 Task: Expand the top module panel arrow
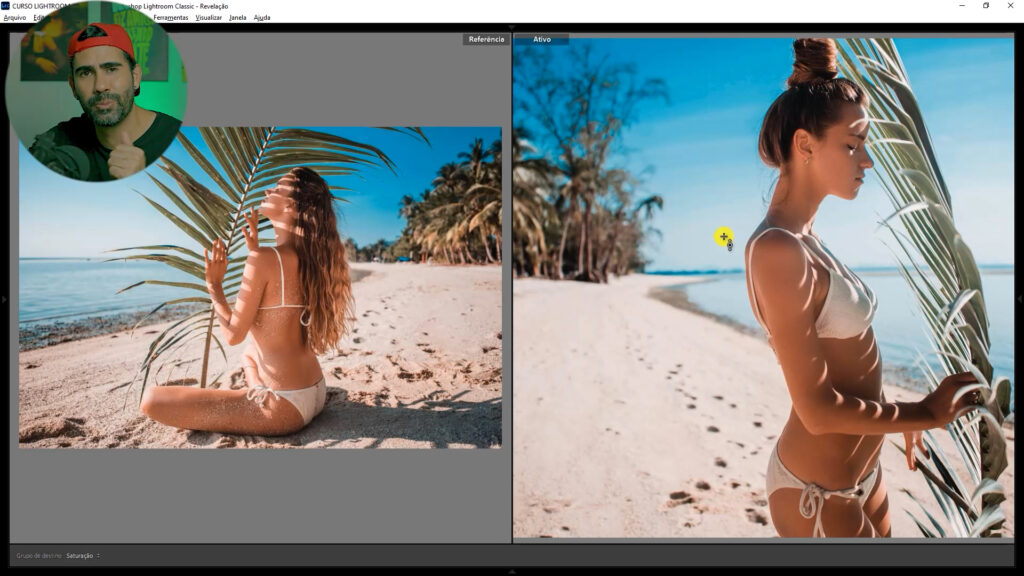pyautogui.click(x=512, y=27)
